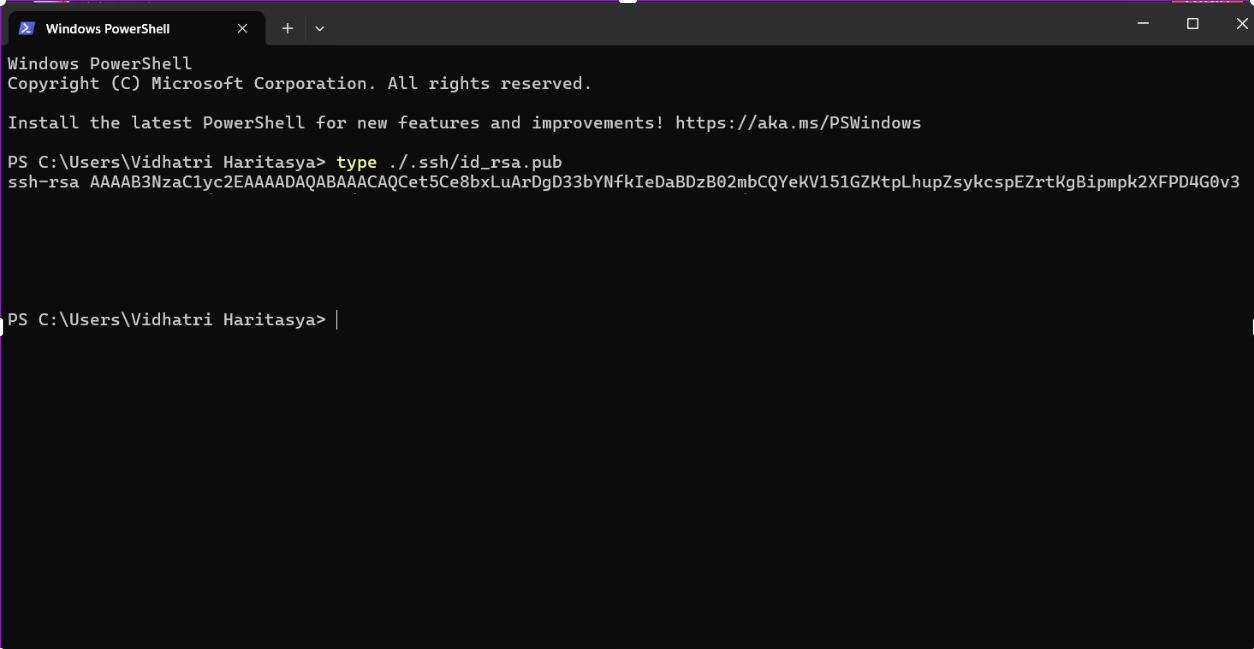Expand the new tab profile dropdown chevron
Screen dimensions: 1254x649
pos(320,29)
